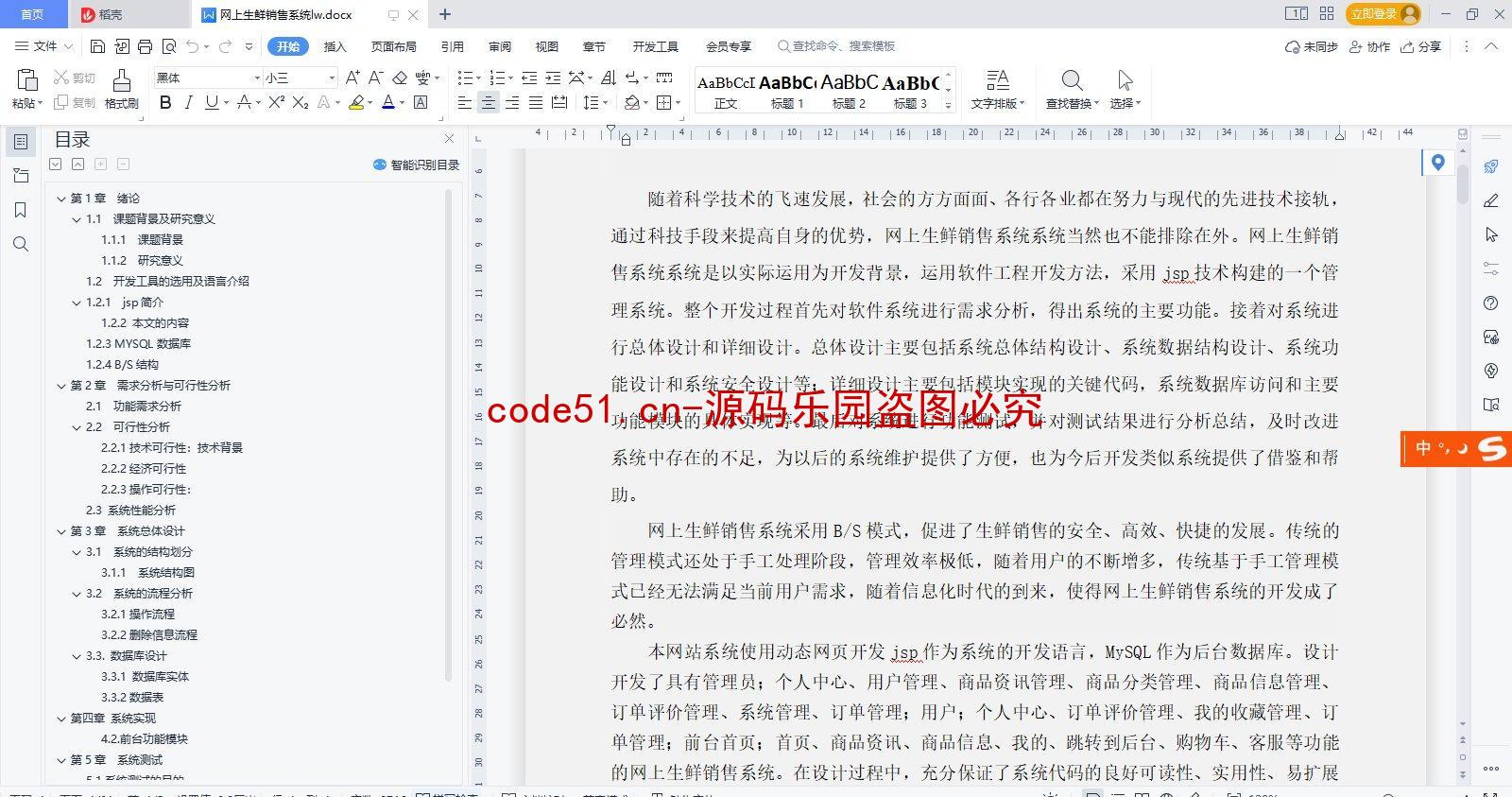This screenshot has height=797, width=1512.
Task: Open the help question-mark icon on right sidebar
Action: coord(1491,303)
